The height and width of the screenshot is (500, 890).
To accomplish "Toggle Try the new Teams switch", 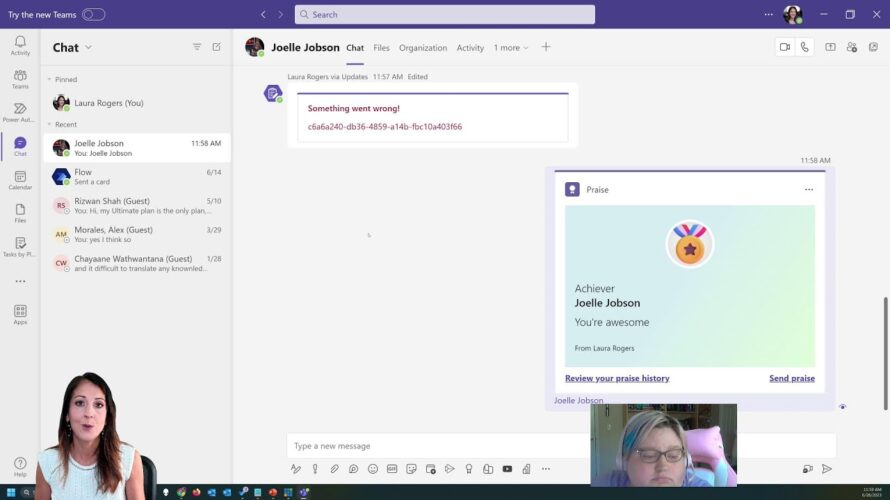I will point(94,14).
